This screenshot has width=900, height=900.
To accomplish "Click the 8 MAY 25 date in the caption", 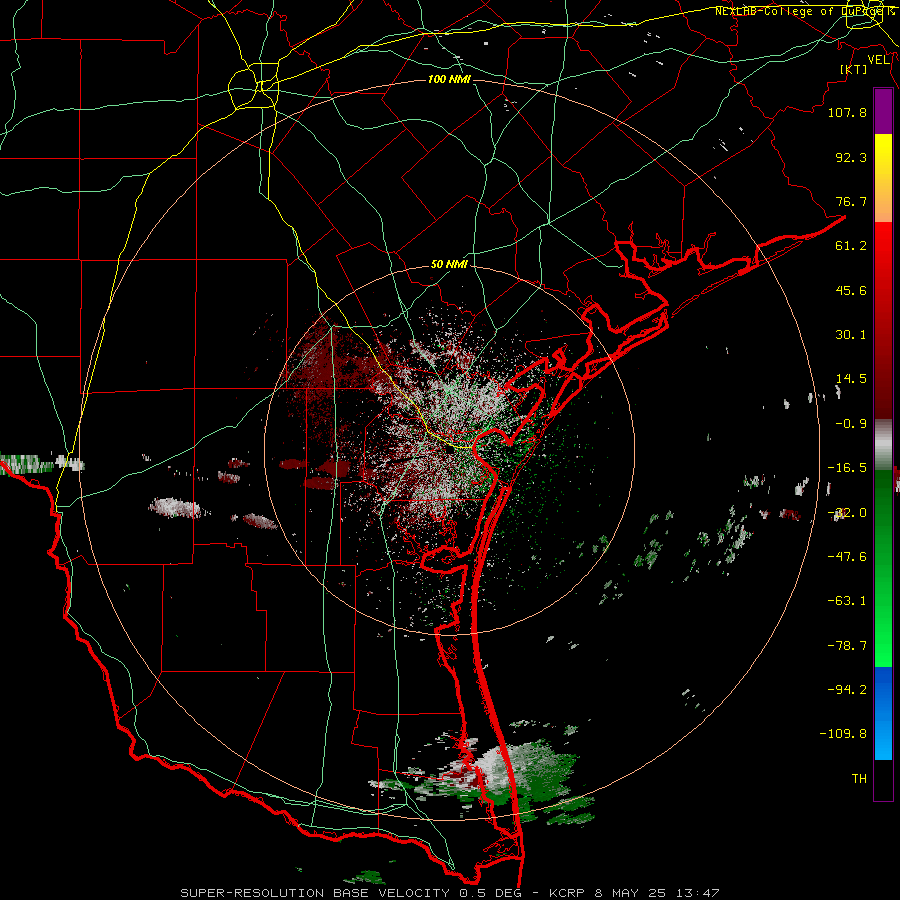I will click(x=632, y=893).
